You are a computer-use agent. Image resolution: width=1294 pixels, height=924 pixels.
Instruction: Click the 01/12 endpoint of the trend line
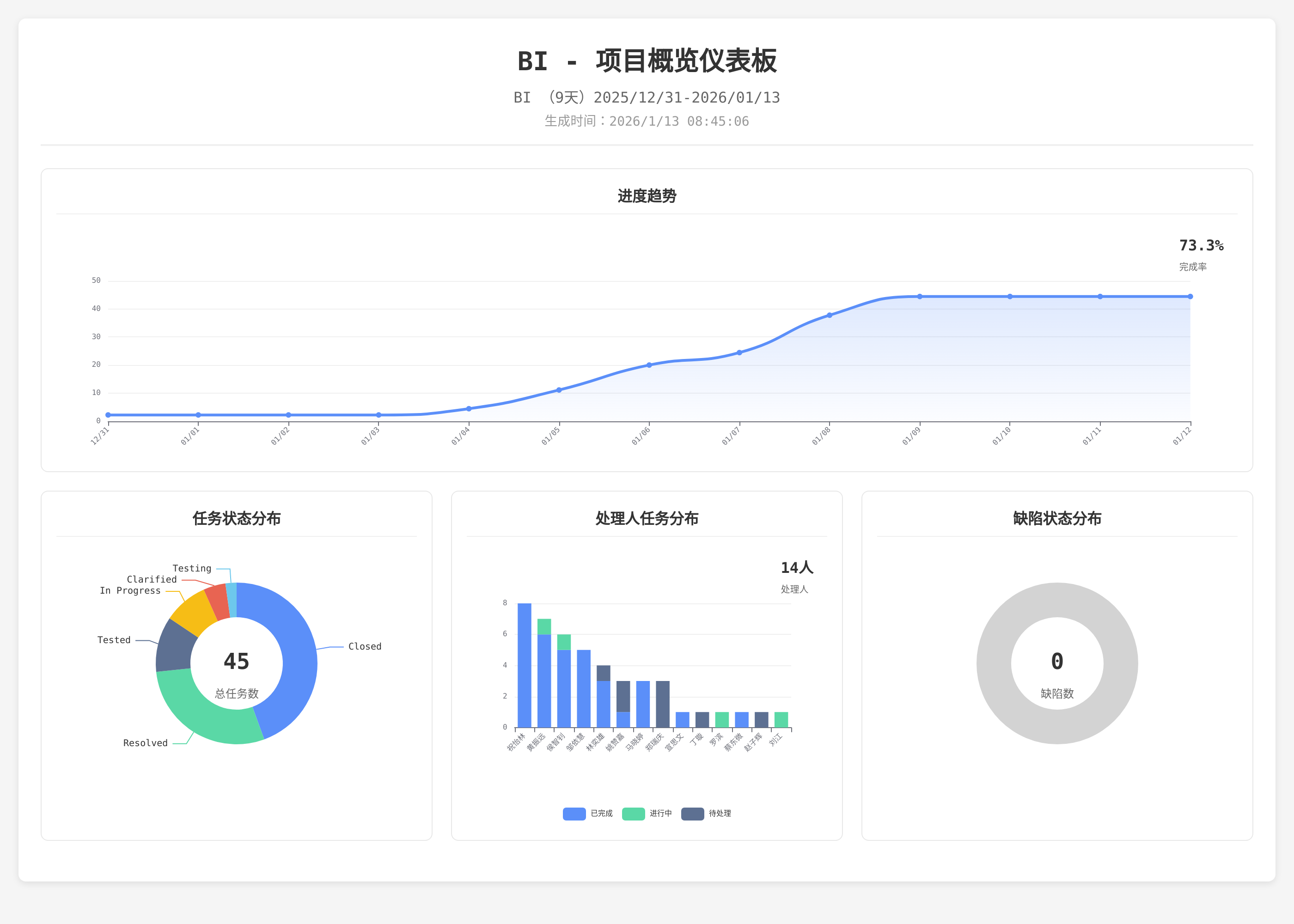[1190, 297]
